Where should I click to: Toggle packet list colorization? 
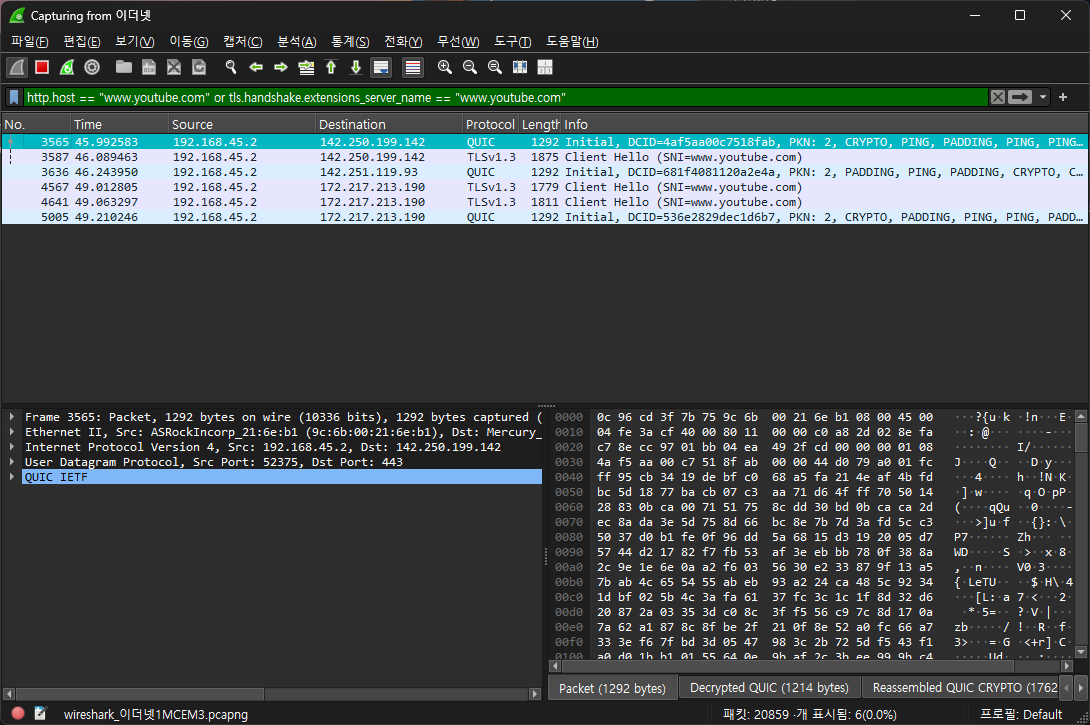pos(411,67)
